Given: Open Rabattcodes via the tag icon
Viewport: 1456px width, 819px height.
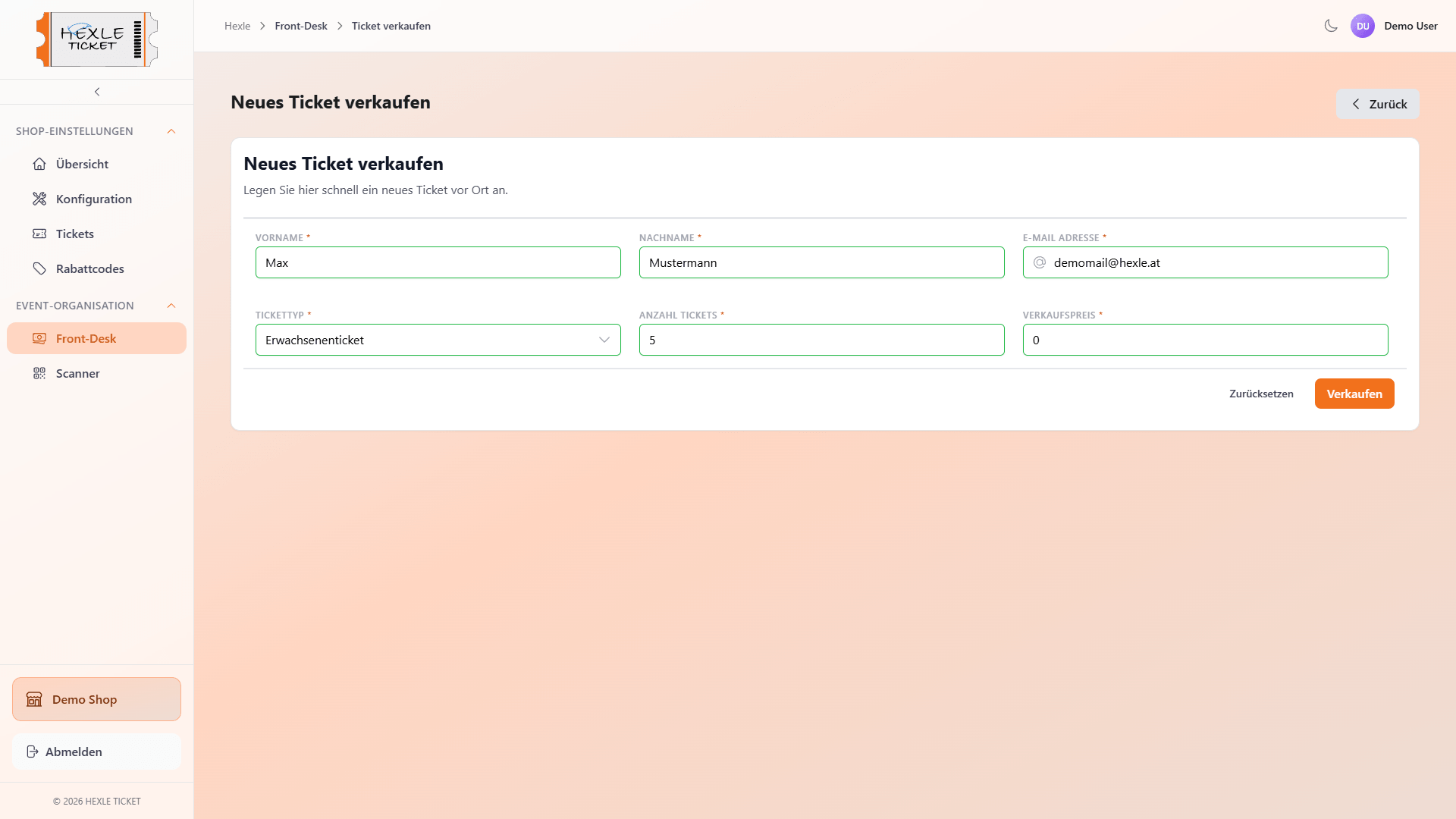Looking at the screenshot, I should [39, 268].
